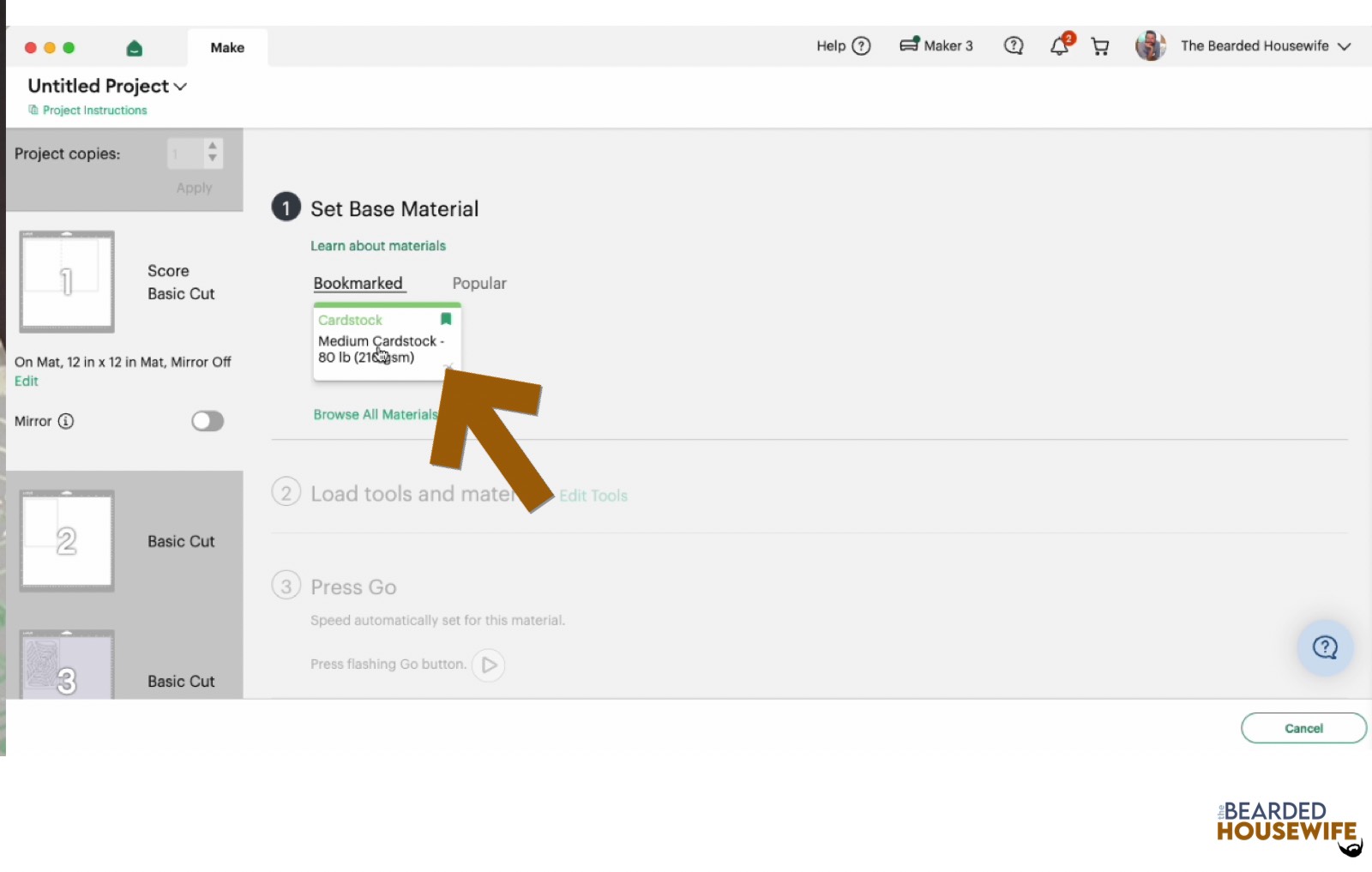Screen dimensions: 1372x872
Task: Select mat 3 thumbnail
Action: [67, 665]
